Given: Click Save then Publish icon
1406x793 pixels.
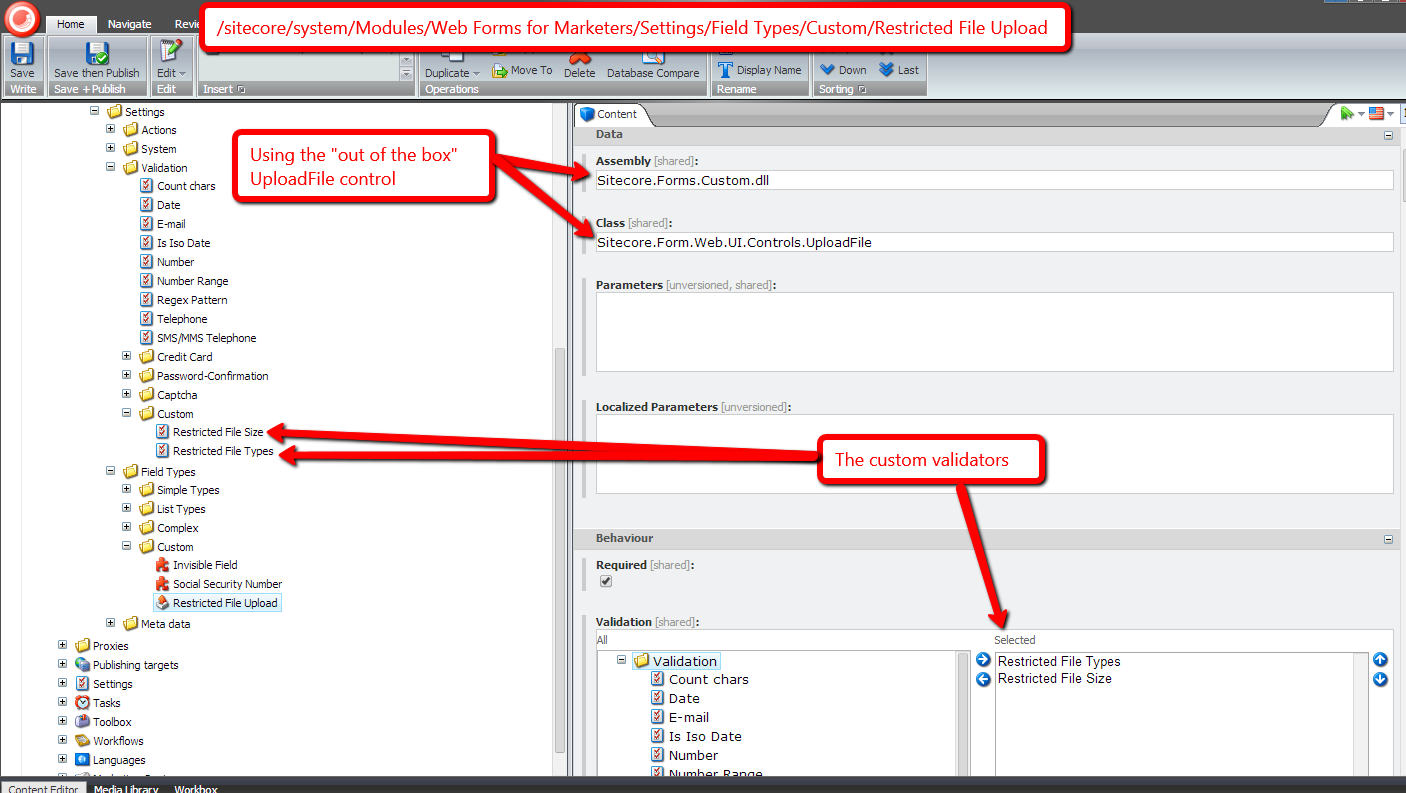Looking at the screenshot, I should tap(97, 54).
